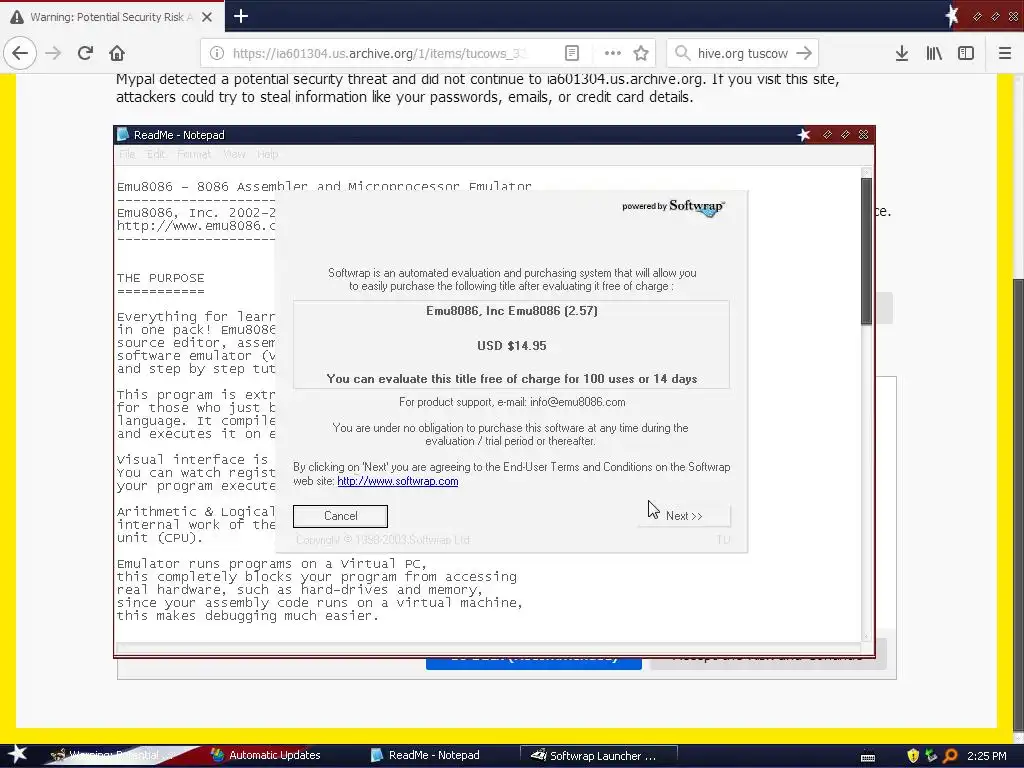The width and height of the screenshot is (1024, 768).
Task: Close the ReadMe Notepad window
Action: (863, 135)
